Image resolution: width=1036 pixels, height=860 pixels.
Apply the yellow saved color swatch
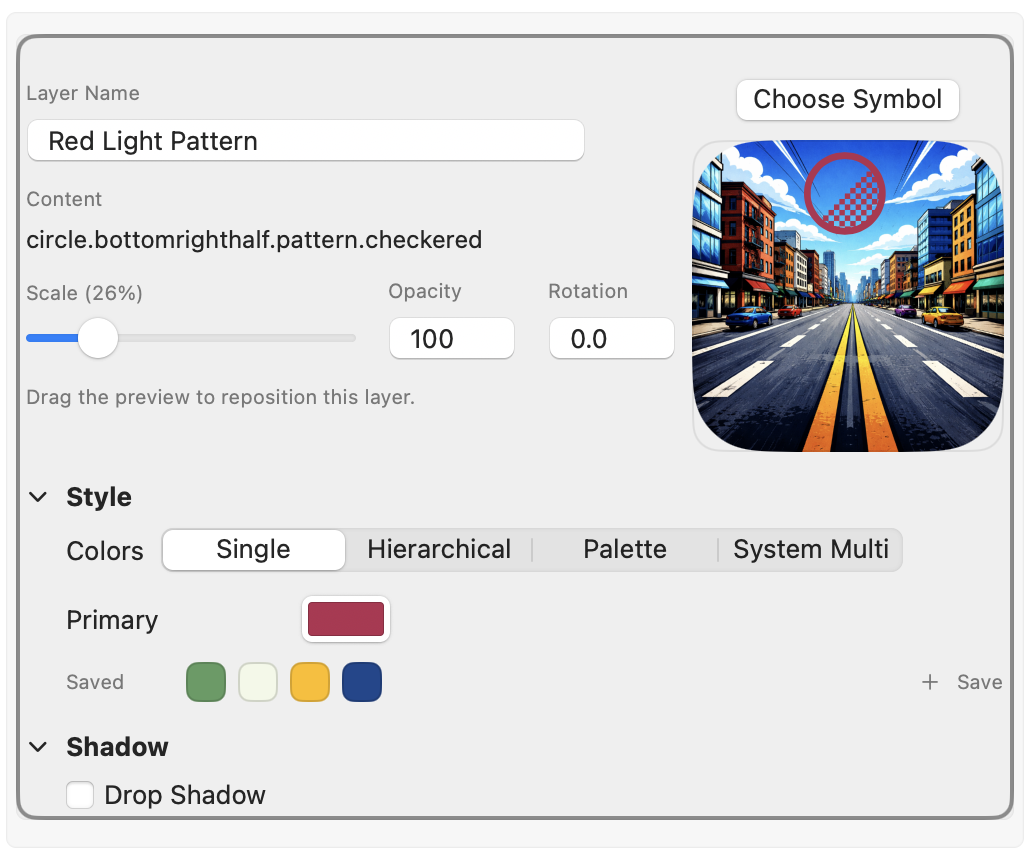(x=310, y=682)
